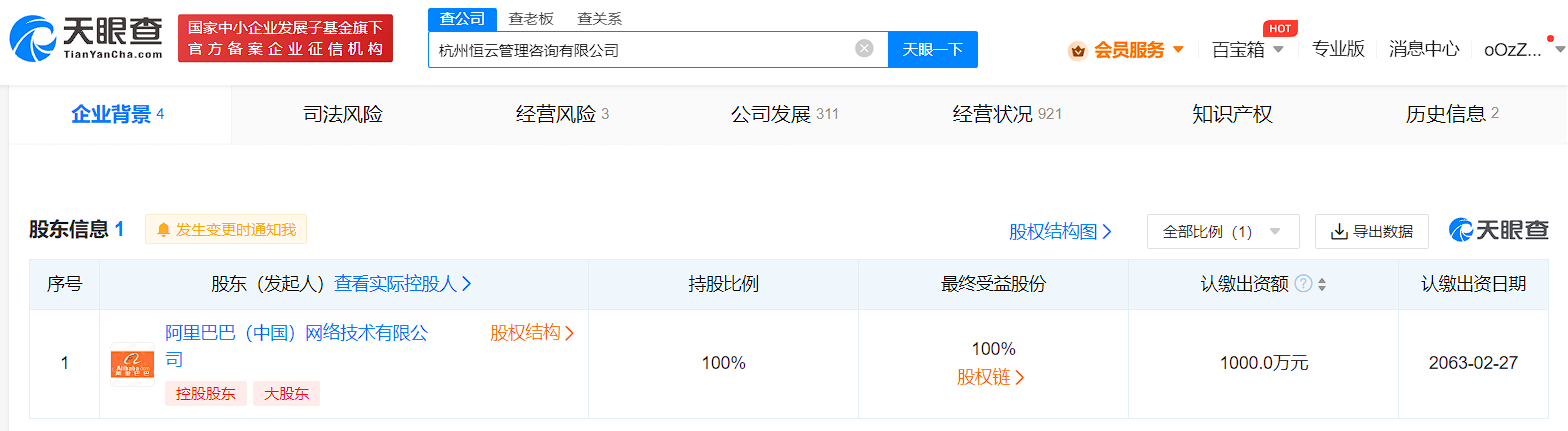1568x431 pixels.
Task: Switch to the 查公司 search tab
Action: pos(462,19)
